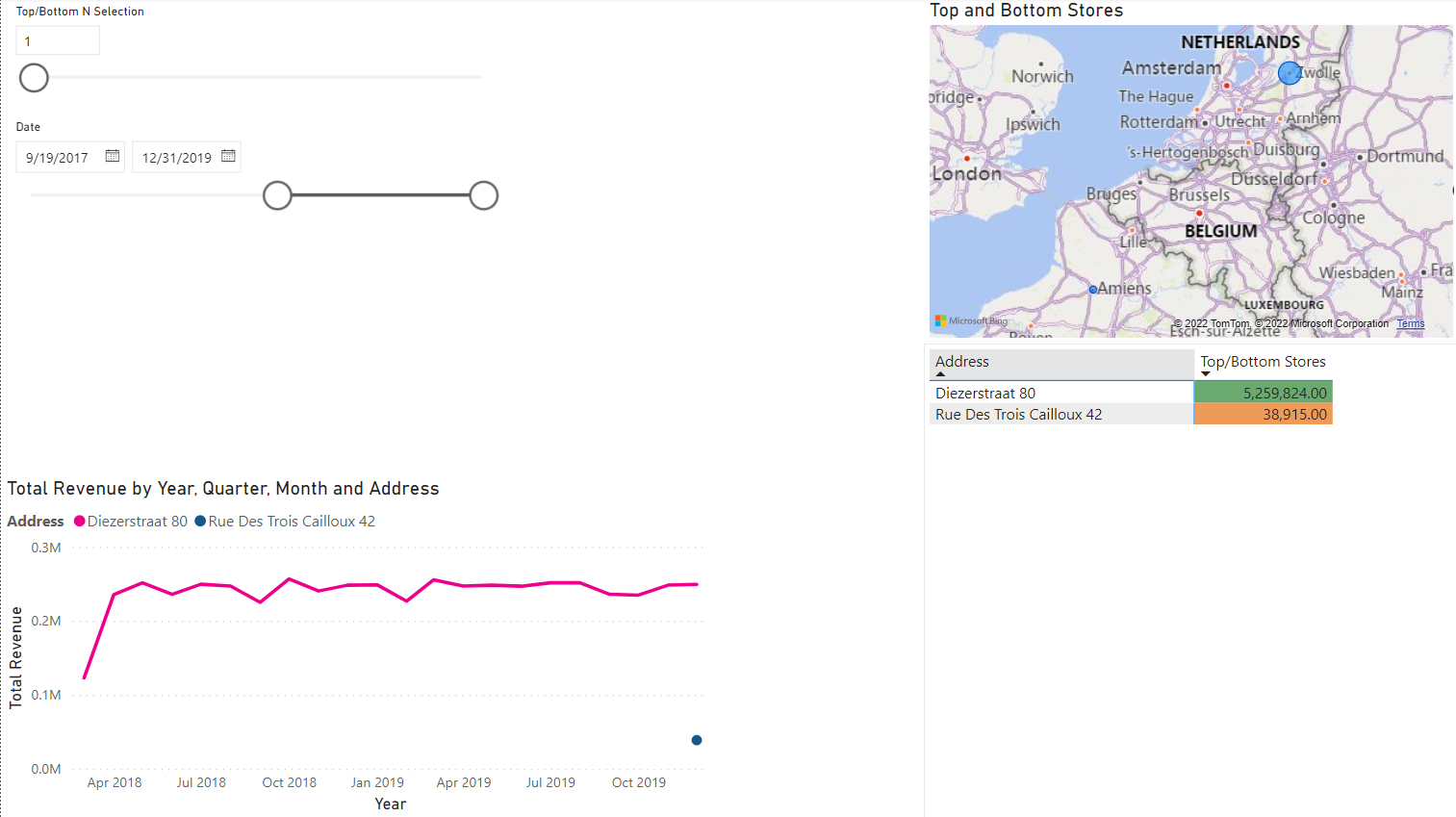Image resolution: width=1456 pixels, height=817 pixels.
Task: Click the green 5,259,824.00 value cell
Action: click(1263, 393)
